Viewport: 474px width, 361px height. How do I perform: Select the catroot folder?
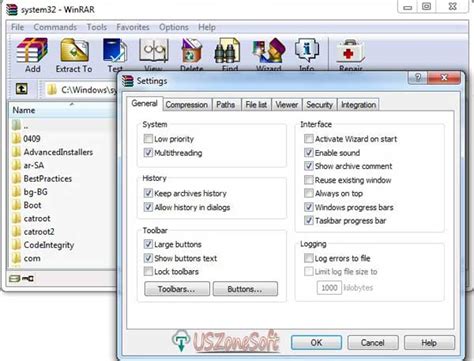31,218
